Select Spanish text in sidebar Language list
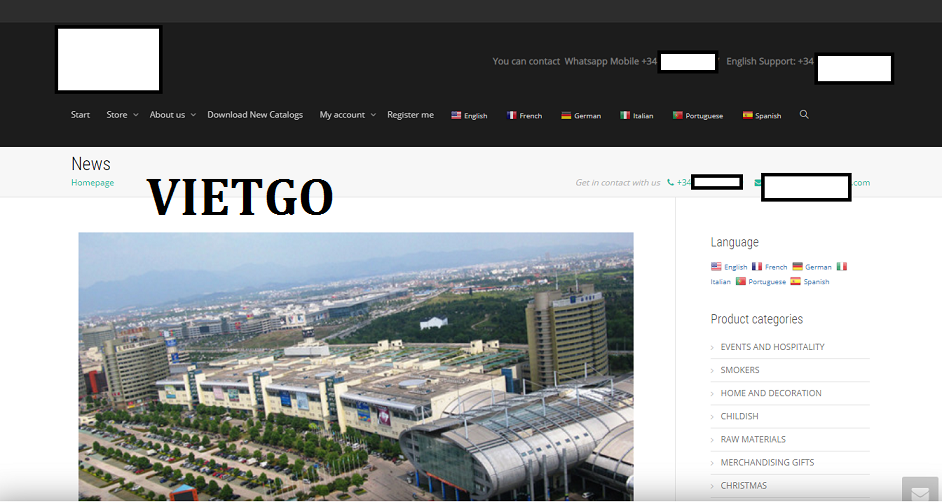The image size is (942, 504). pos(816,282)
